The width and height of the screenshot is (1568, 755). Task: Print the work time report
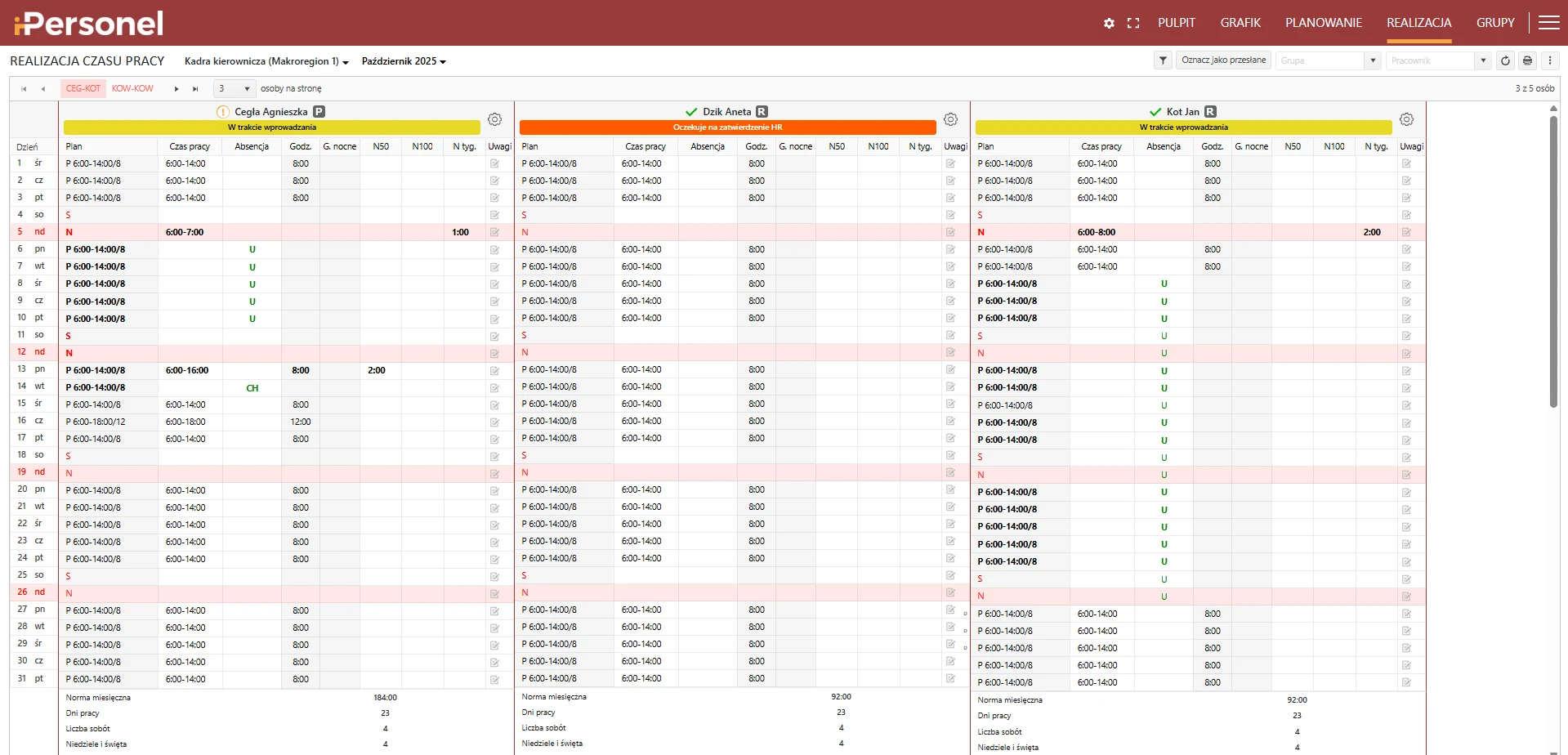coord(1527,60)
